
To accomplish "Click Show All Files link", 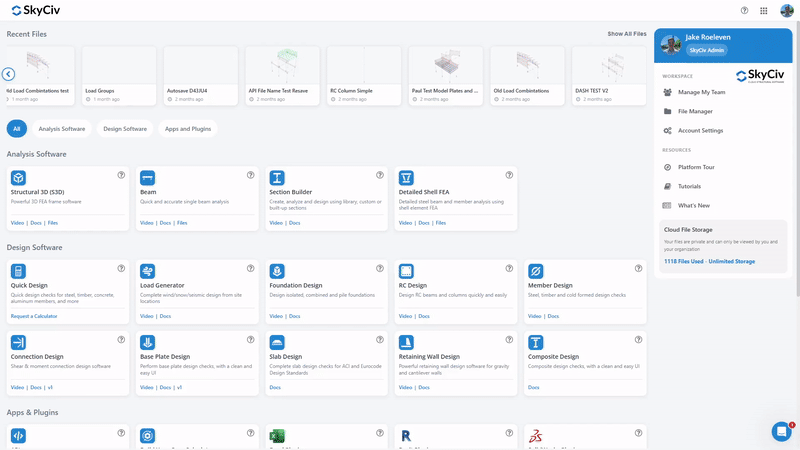I will pos(627,34).
